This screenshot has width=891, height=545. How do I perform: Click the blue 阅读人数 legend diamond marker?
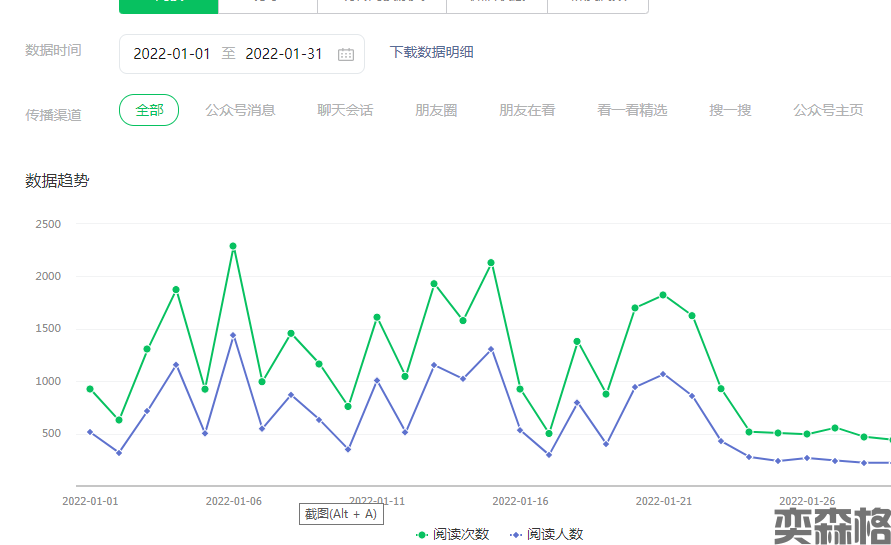(x=515, y=535)
